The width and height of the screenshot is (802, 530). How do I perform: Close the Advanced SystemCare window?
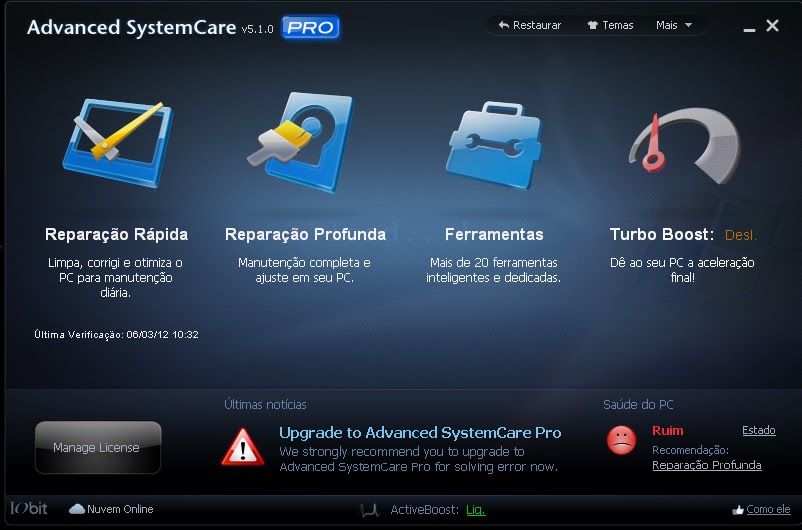tap(772, 26)
